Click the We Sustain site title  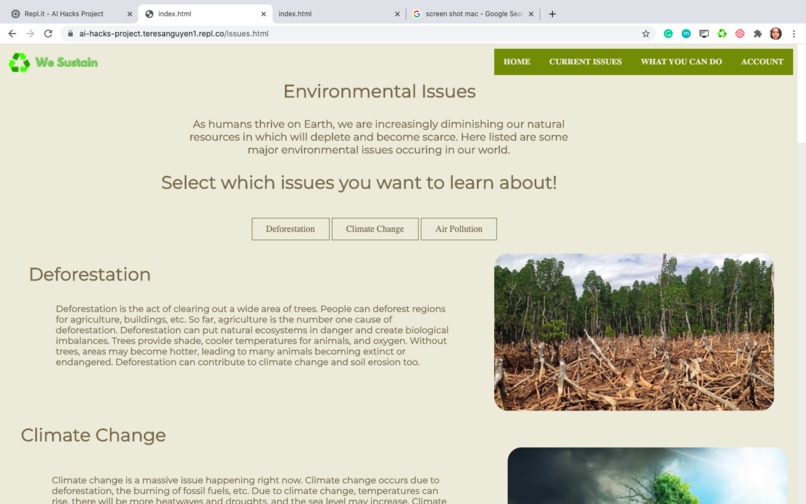pos(66,62)
